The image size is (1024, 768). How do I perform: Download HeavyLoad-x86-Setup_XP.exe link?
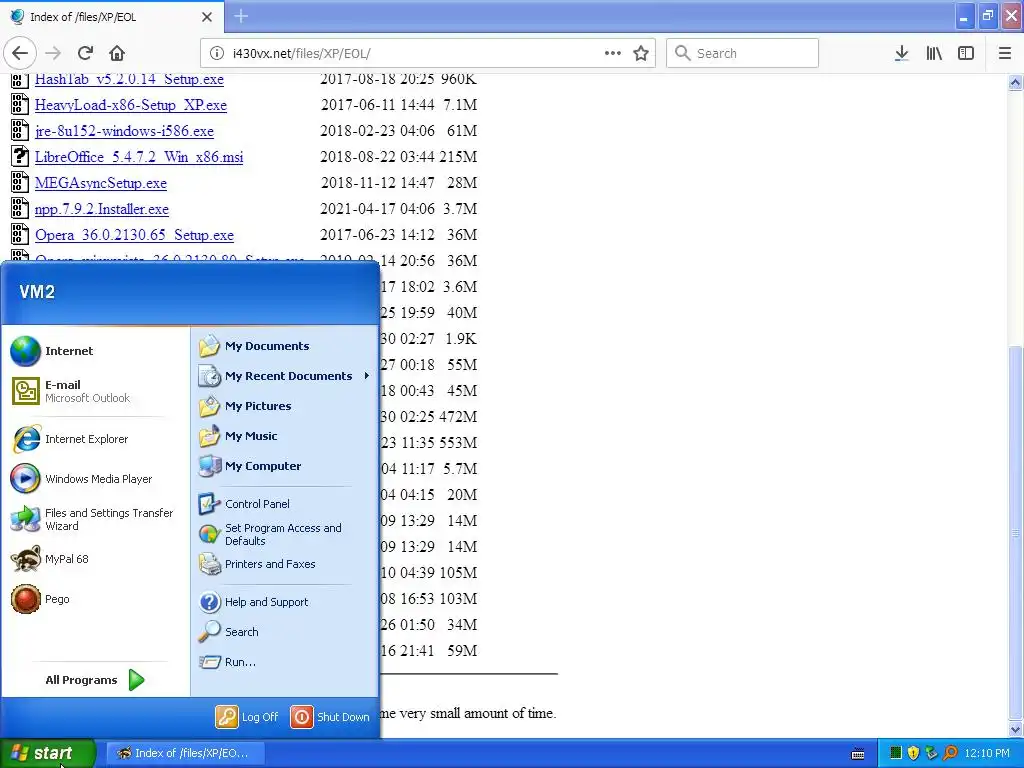pos(131,105)
